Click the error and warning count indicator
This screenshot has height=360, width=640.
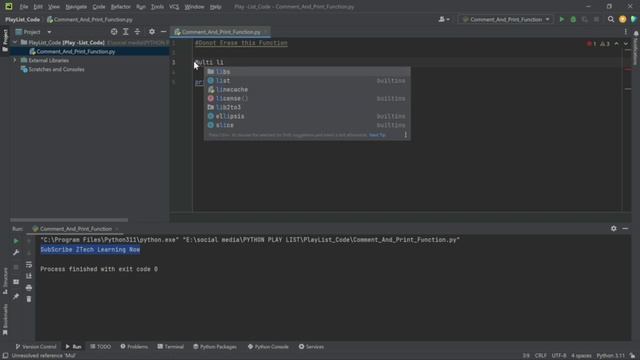[x=598, y=44]
